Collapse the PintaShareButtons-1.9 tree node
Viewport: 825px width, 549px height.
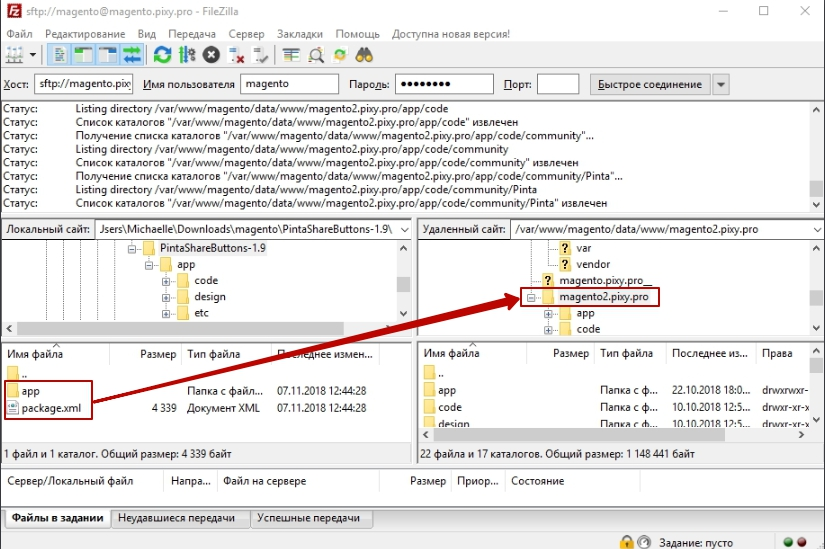pos(132,248)
